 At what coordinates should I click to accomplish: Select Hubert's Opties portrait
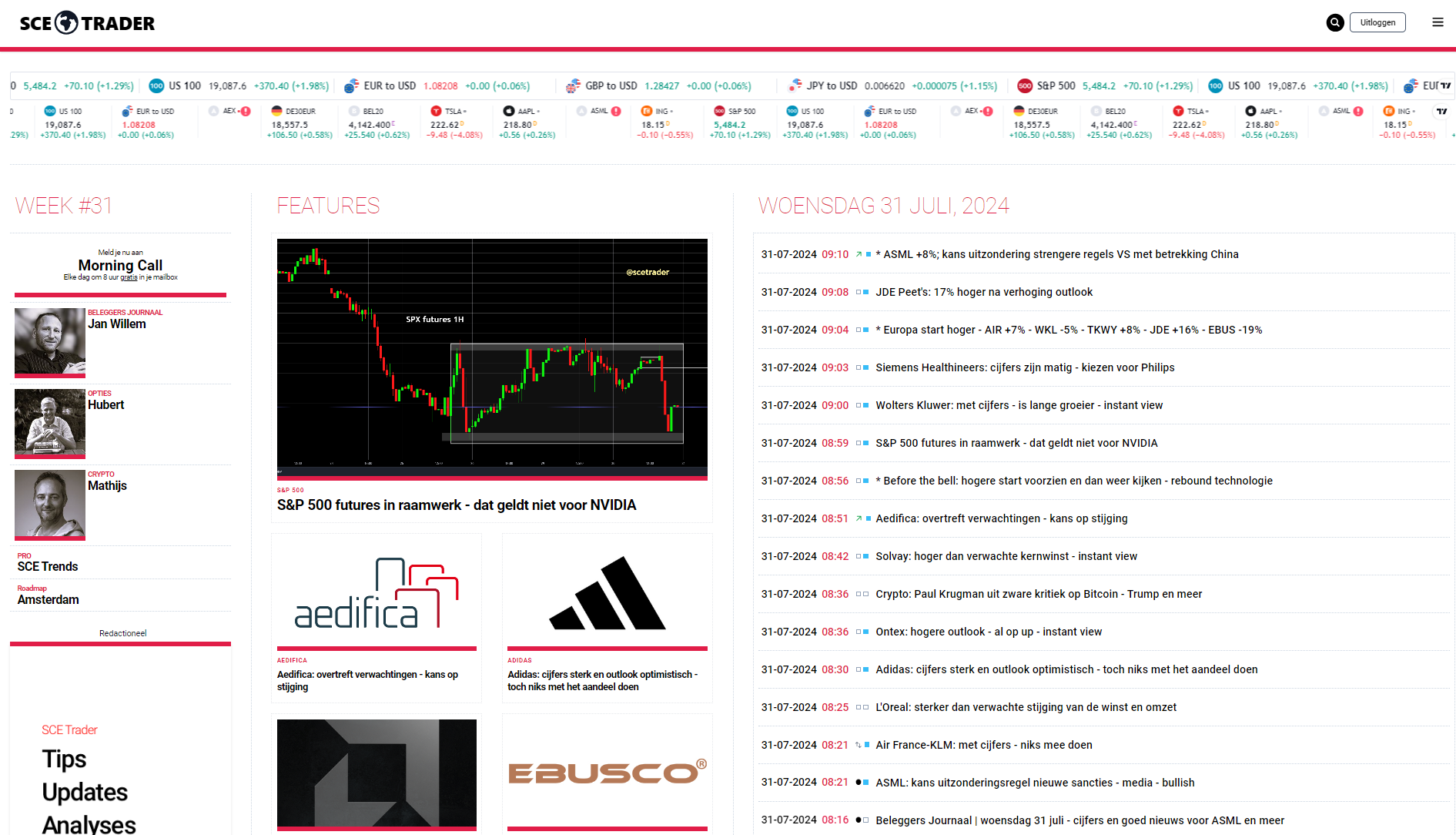[50, 422]
